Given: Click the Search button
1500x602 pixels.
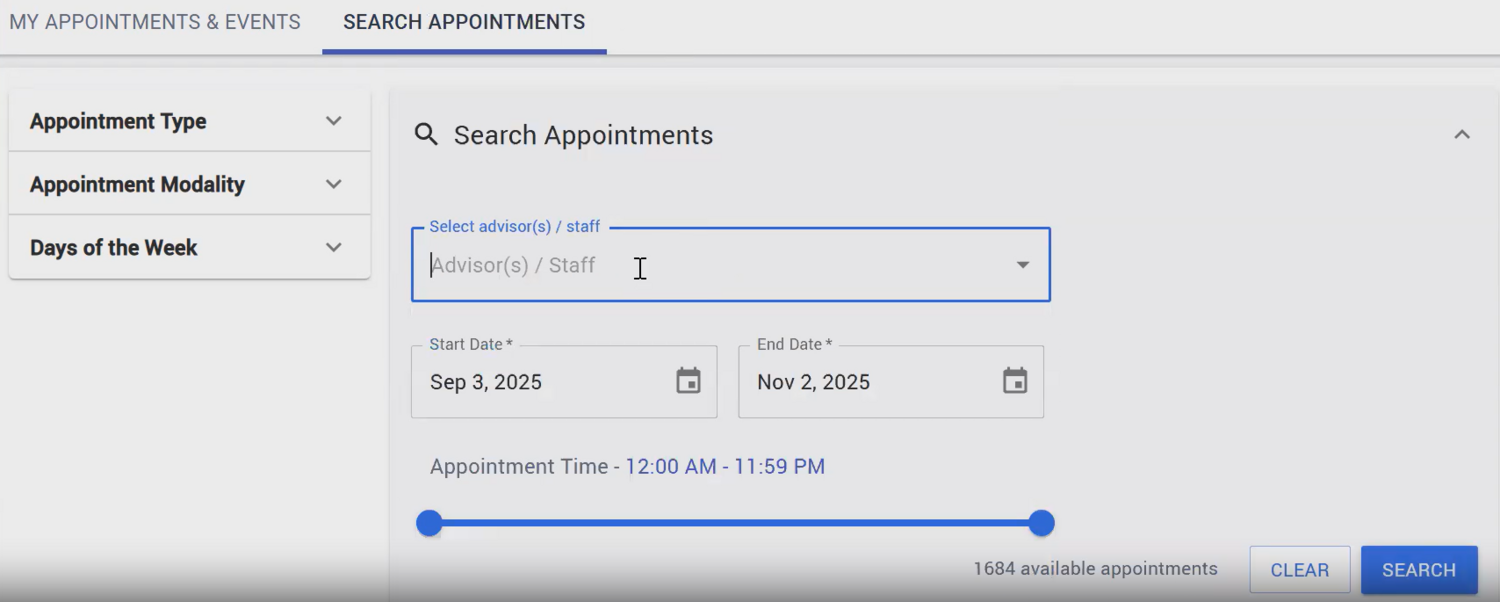Looking at the screenshot, I should click(x=1418, y=570).
